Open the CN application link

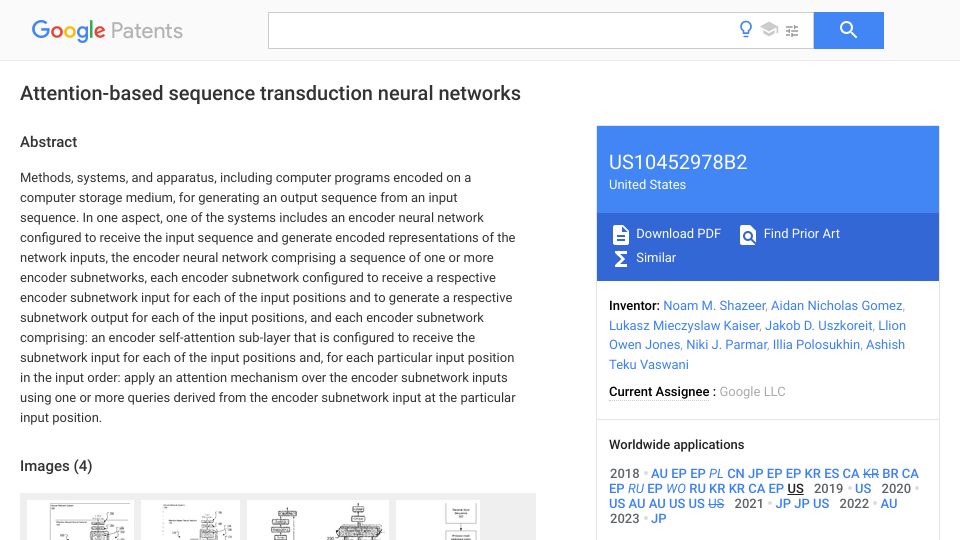click(x=735, y=474)
